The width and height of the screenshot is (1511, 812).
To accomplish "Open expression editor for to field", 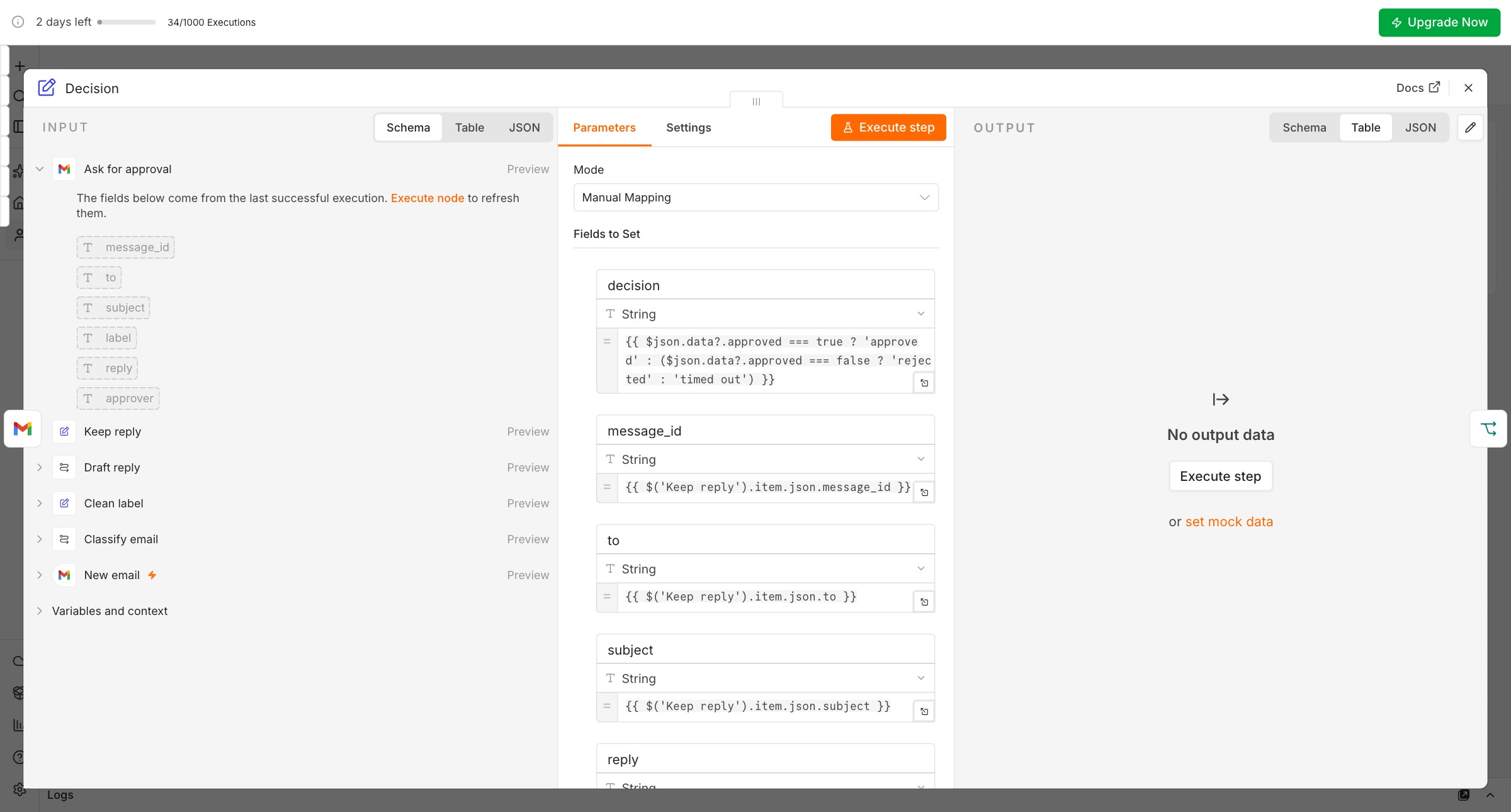I will (x=924, y=602).
